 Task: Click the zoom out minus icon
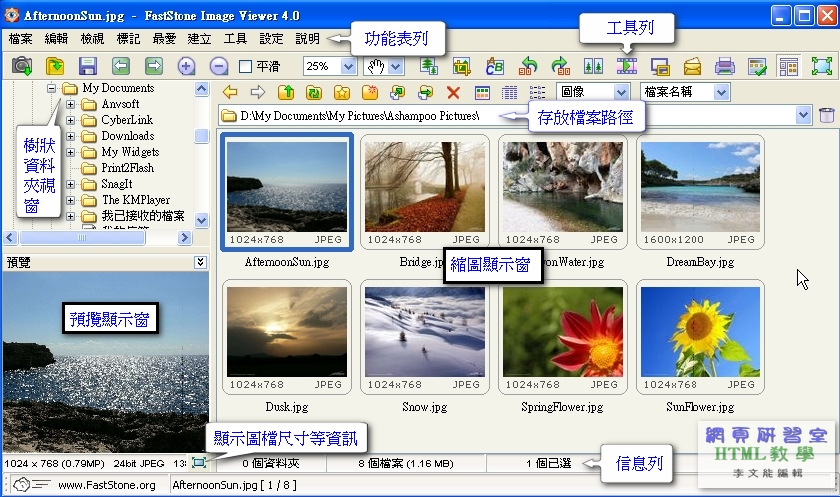pos(219,66)
